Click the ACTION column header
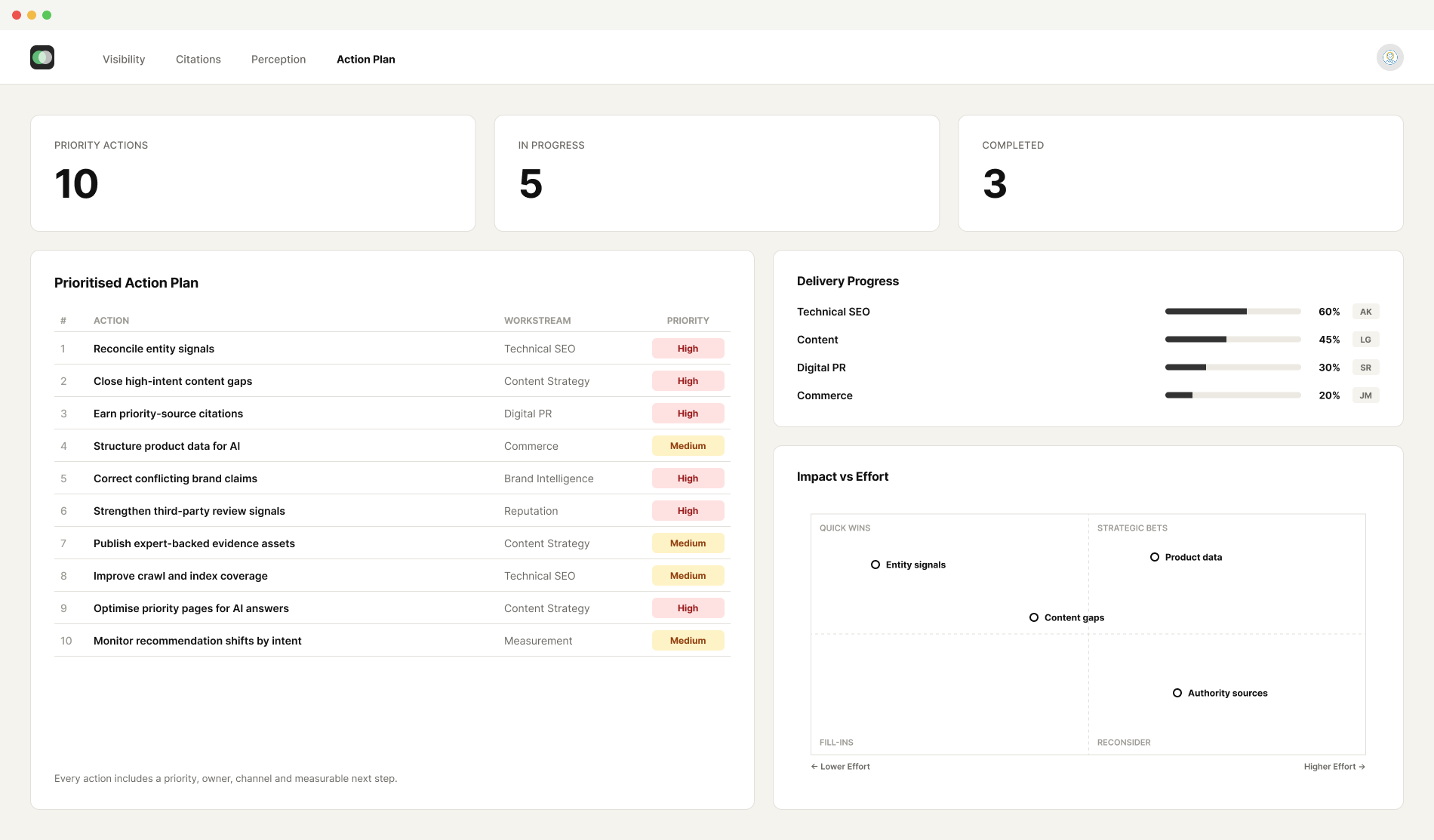This screenshot has height=840, width=1434. 111,321
